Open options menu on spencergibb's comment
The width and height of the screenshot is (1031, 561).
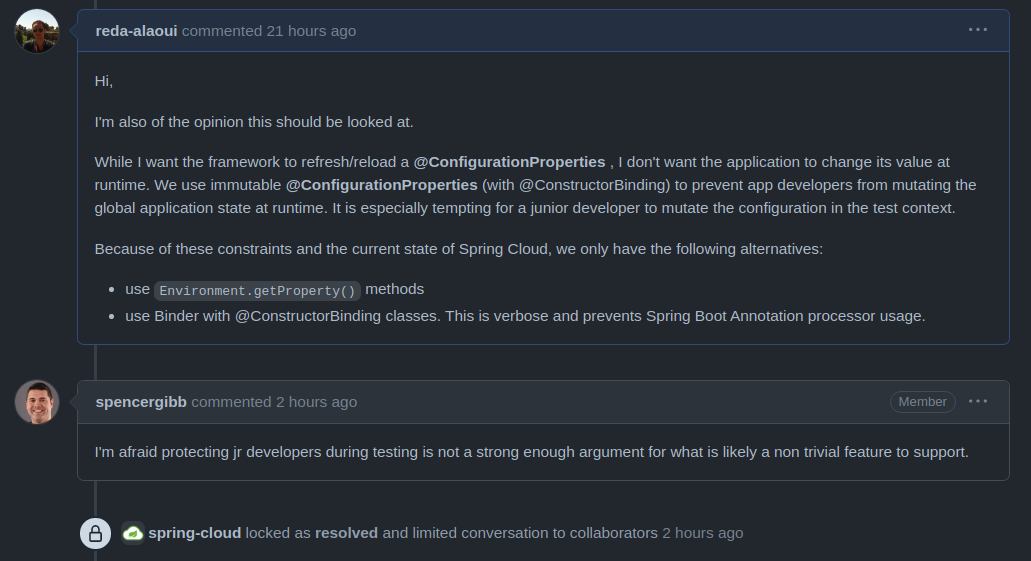coord(978,401)
